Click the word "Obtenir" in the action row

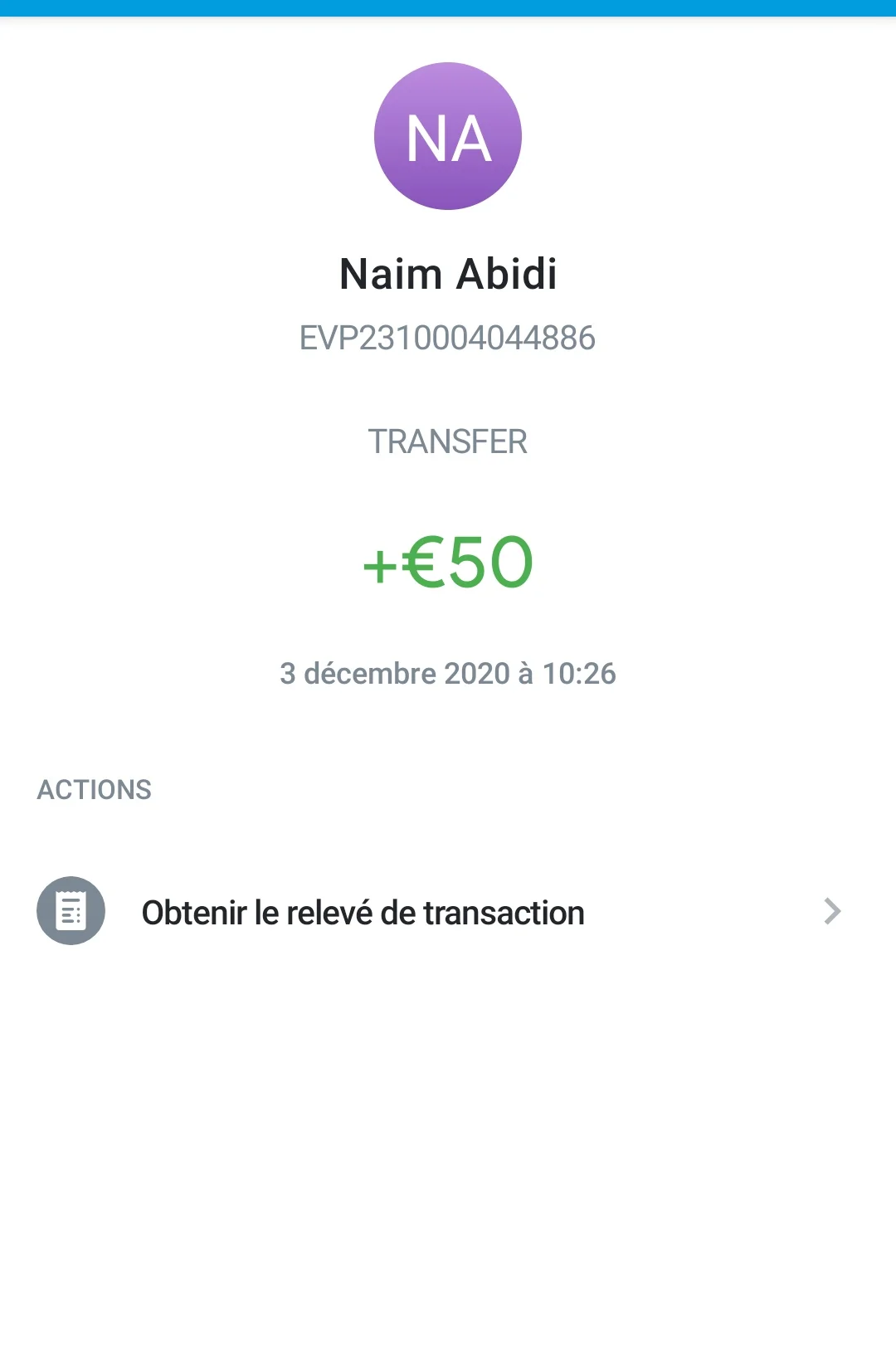[194, 913]
